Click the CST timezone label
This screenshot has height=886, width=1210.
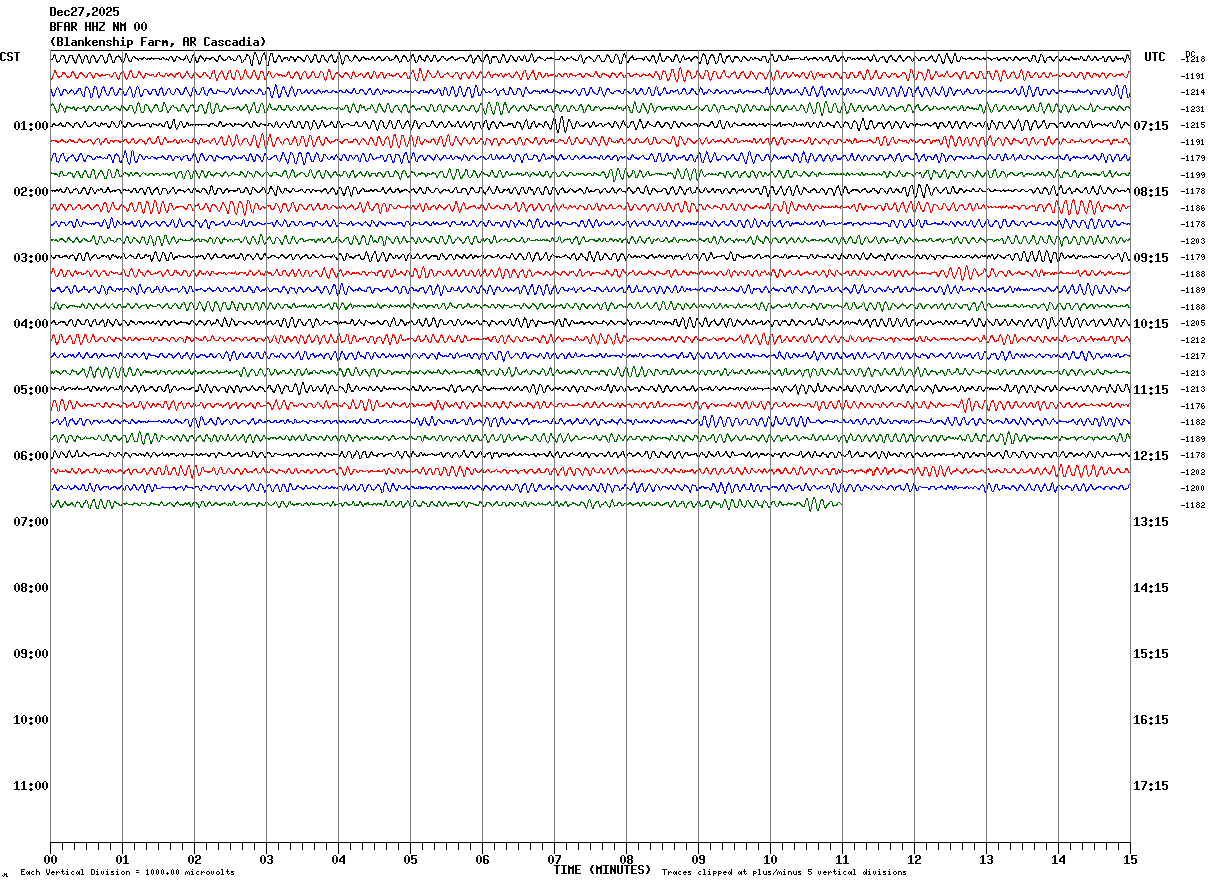[x=10, y=57]
